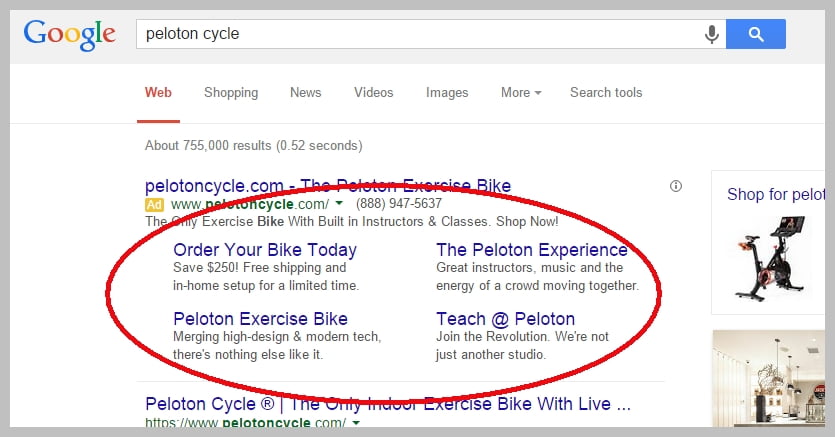The width and height of the screenshot is (835, 437).
Task: Open the News tab
Action: (x=306, y=93)
